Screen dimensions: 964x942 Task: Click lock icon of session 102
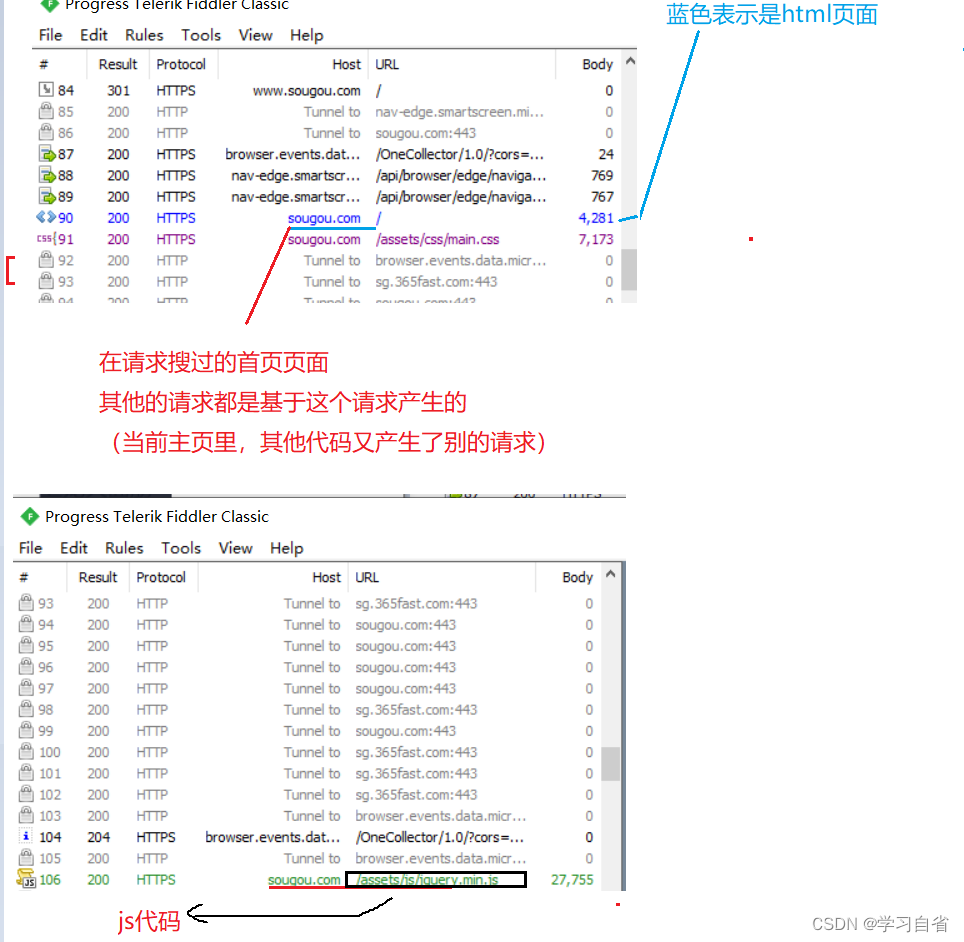pyautogui.click(x=26, y=794)
